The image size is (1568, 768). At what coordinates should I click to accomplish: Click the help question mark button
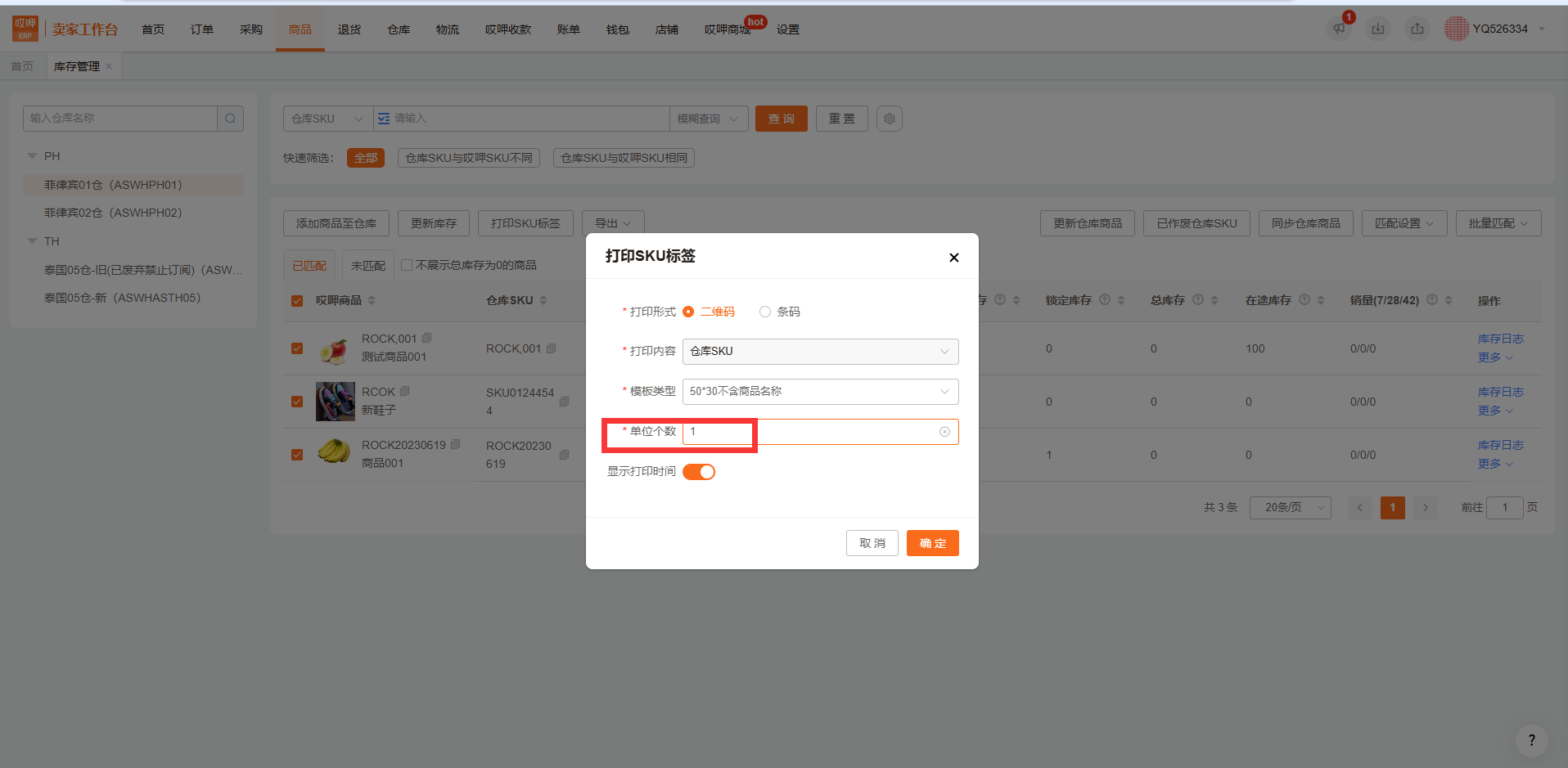pyautogui.click(x=1531, y=740)
